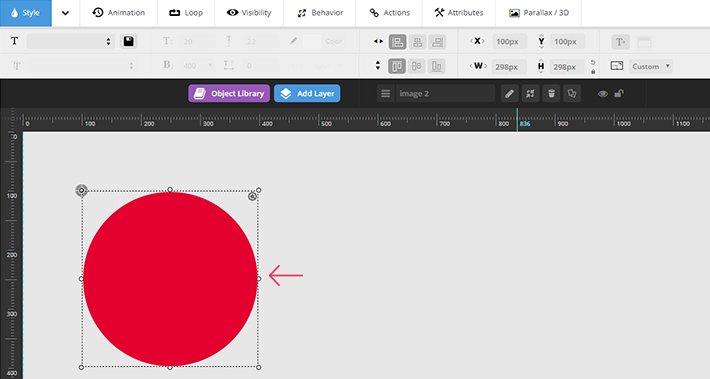Switch to the Animation tab
Image resolution: width=710 pixels, height=379 pixels.
[119, 13]
